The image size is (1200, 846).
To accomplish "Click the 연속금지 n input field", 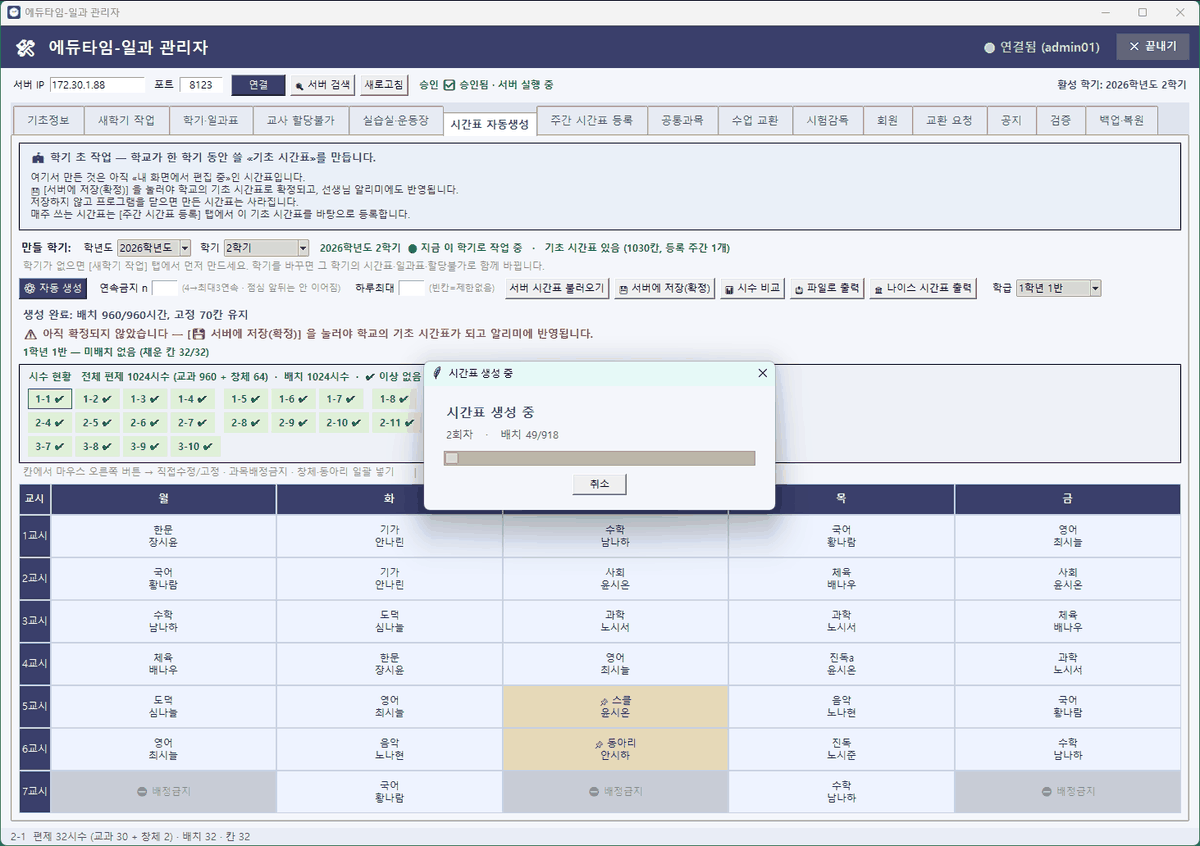I will click(x=165, y=288).
